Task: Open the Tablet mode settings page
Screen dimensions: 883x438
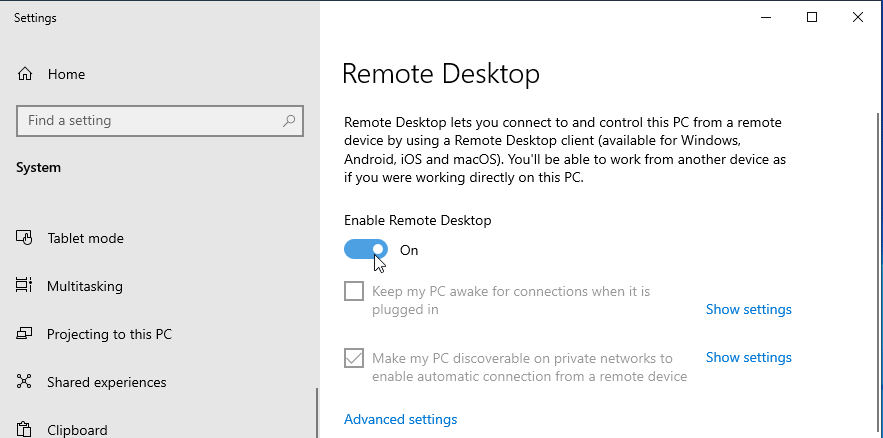Action: pos(85,238)
